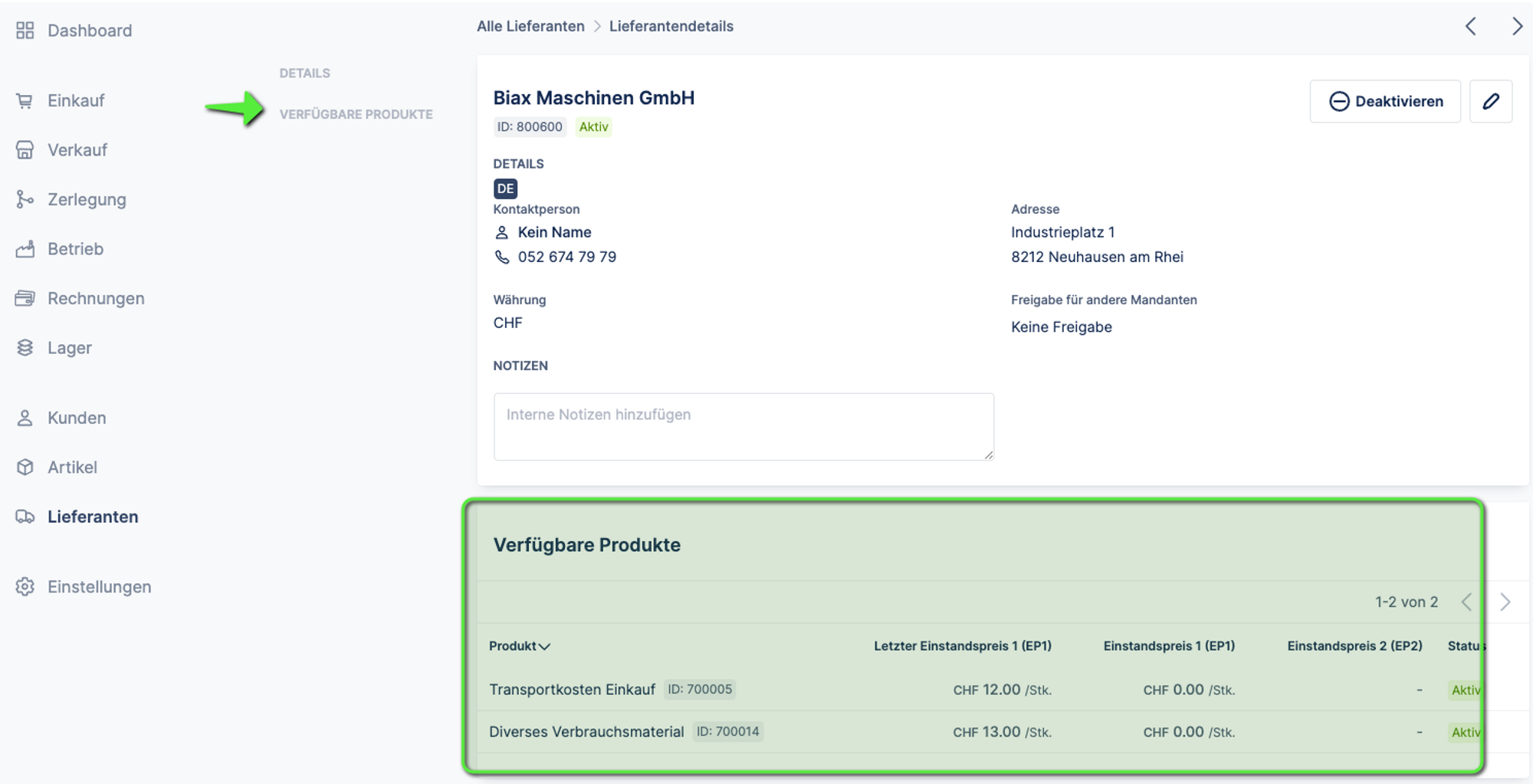Sort table by Produkt column chevron
The height and width of the screenshot is (784, 1533).
tap(544, 647)
